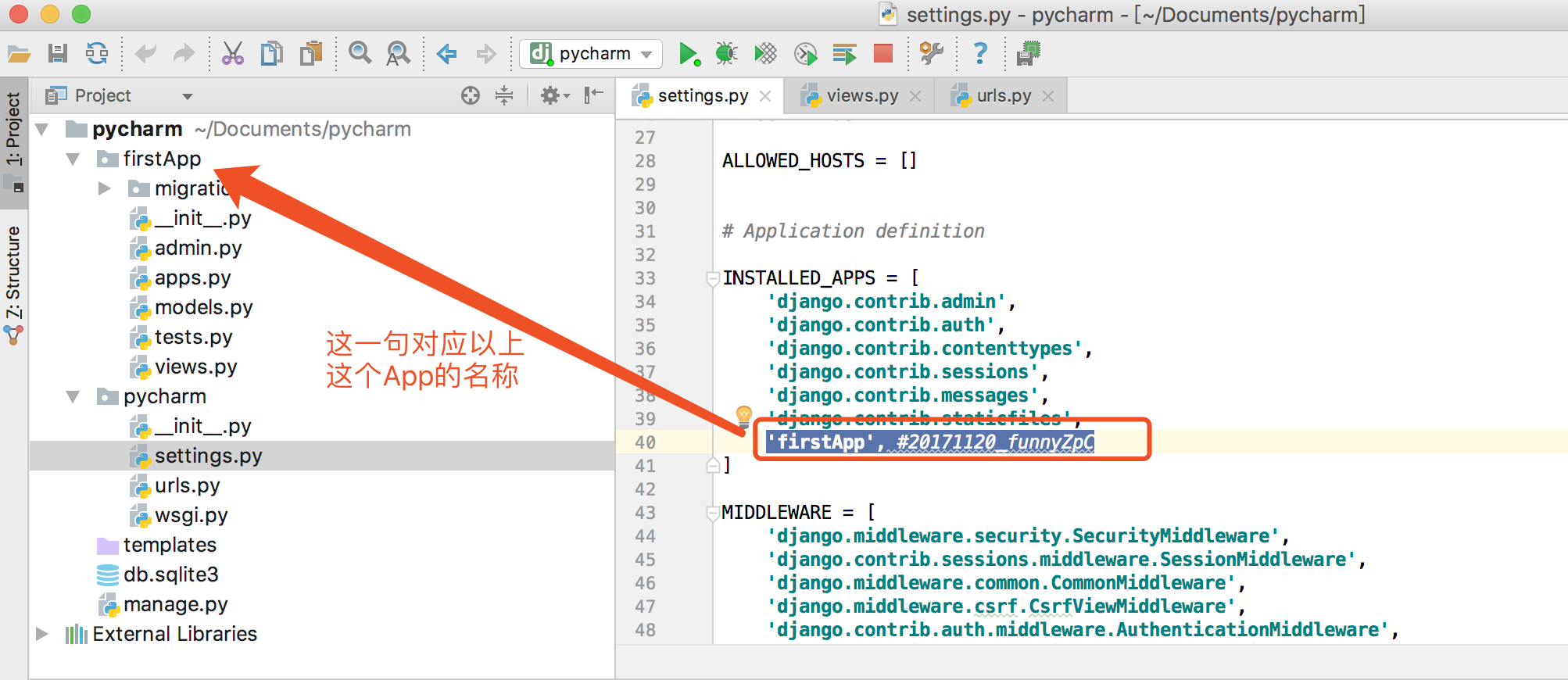Click the Redo arrow icon
The image size is (1568, 680).
[x=184, y=54]
